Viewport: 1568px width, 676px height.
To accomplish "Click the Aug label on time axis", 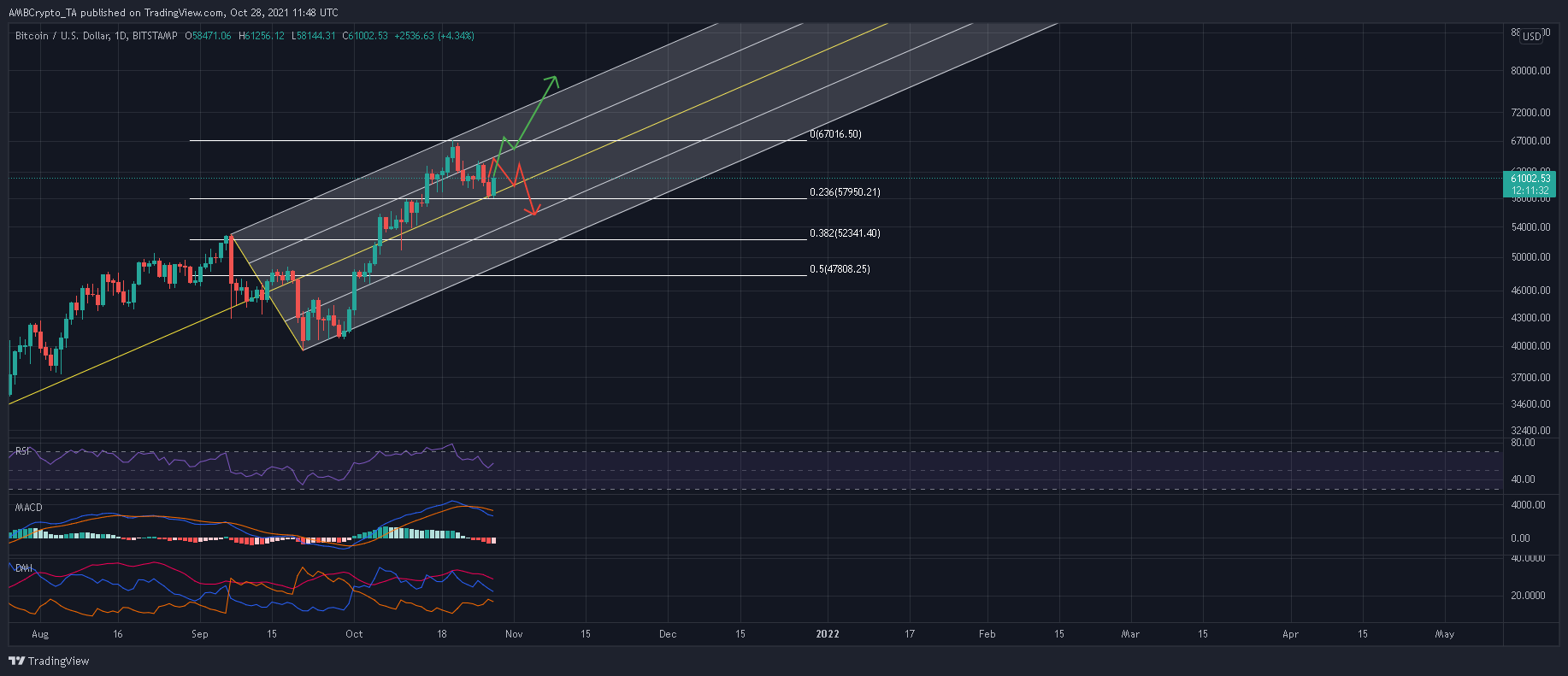I will click(39, 634).
